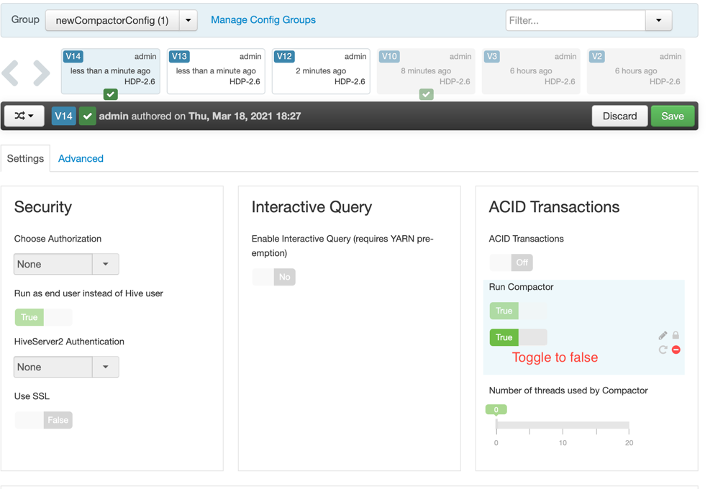
Task: Click the Discard button
Action: (x=620, y=116)
